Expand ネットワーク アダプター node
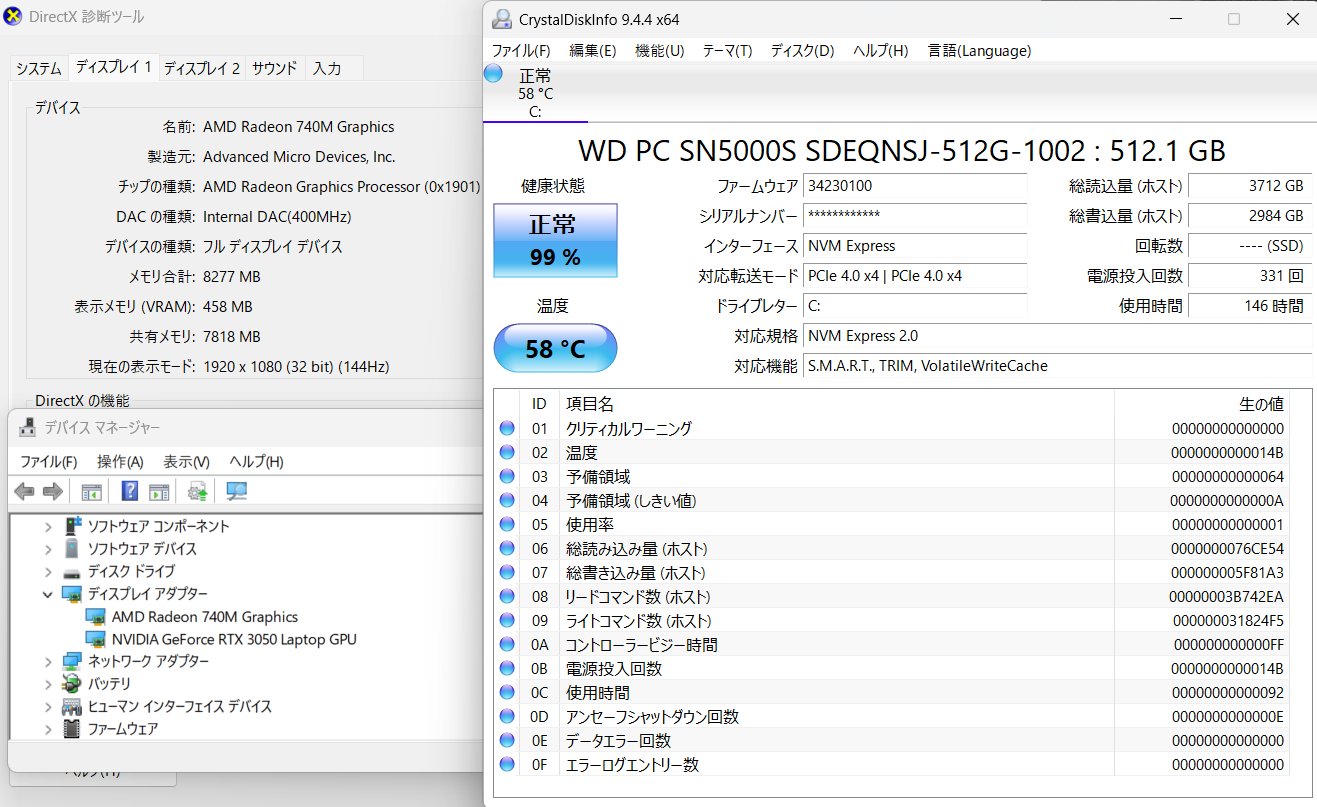 tap(48, 661)
